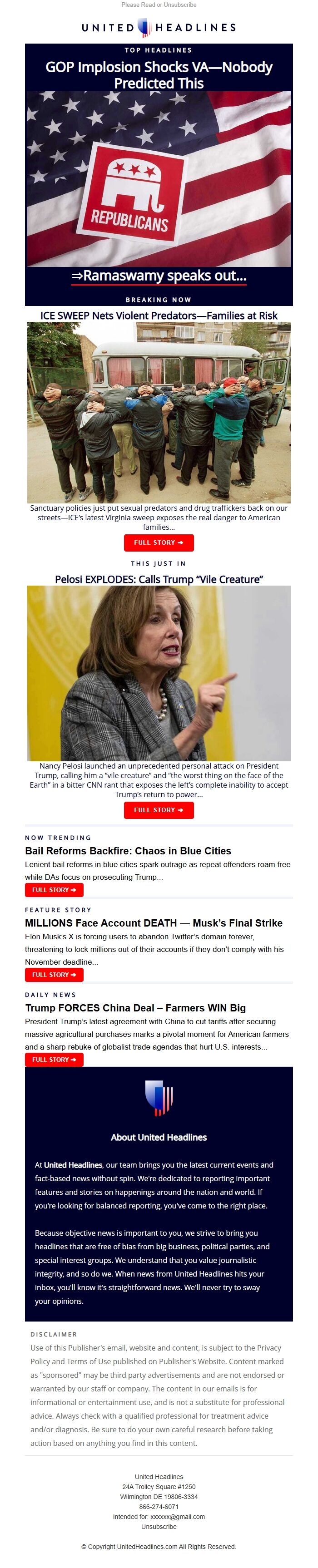Click the United Headlines shield logo in the header

(144, 27)
